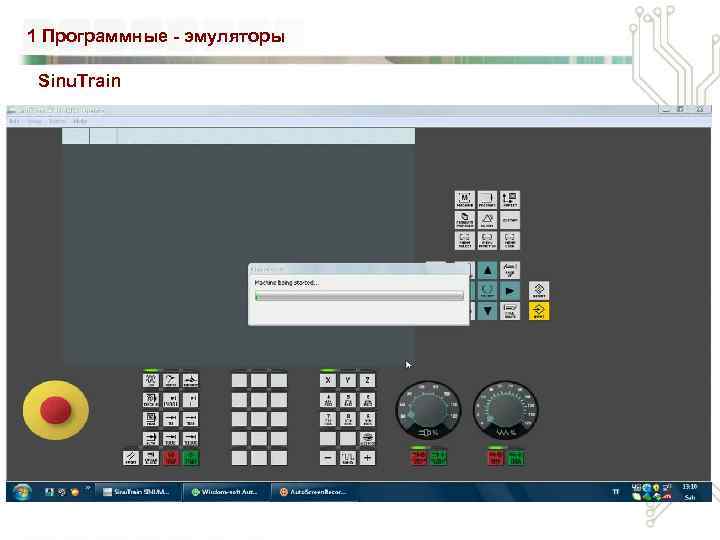Screen dimensions: 720x540
Task: Open the OFFSET operating area key
Action: click(510, 200)
